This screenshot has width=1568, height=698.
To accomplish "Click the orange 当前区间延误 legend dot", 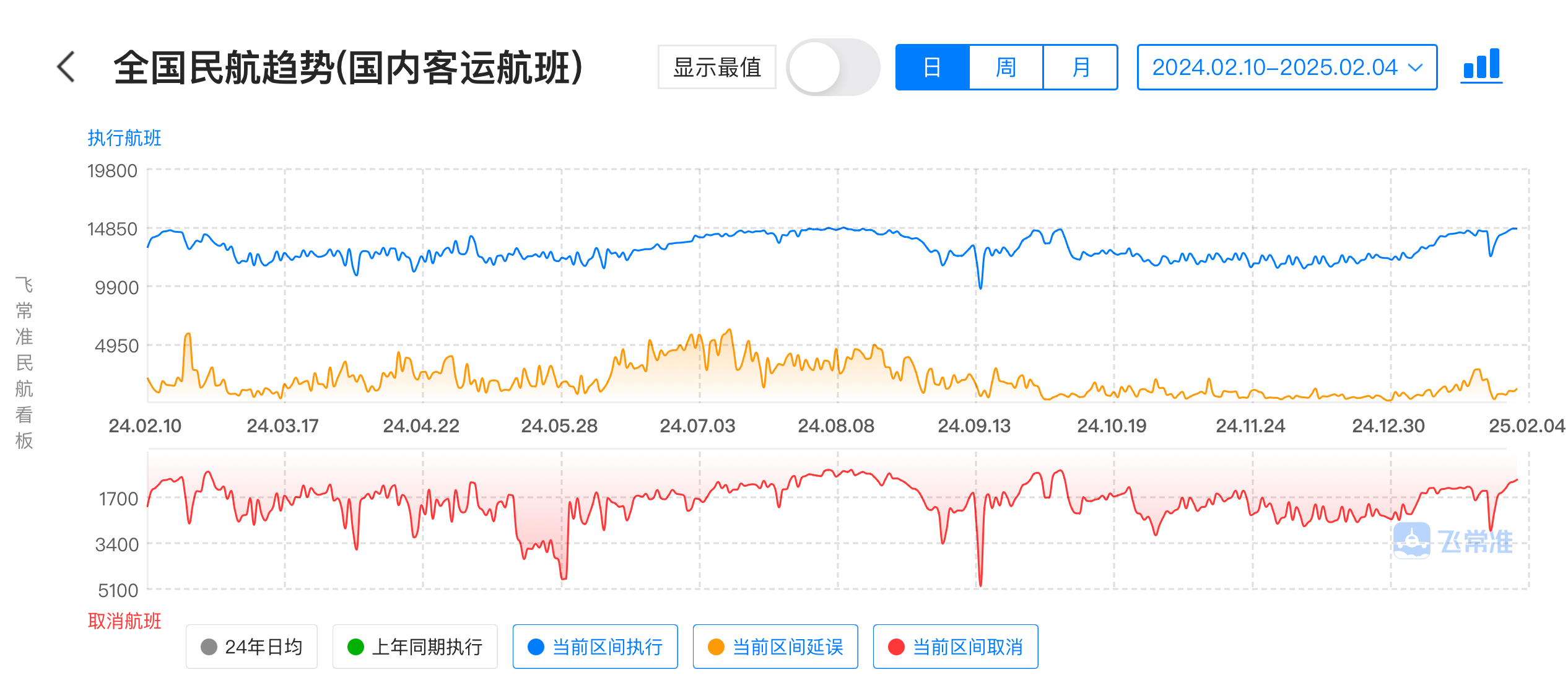I will point(716,647).
